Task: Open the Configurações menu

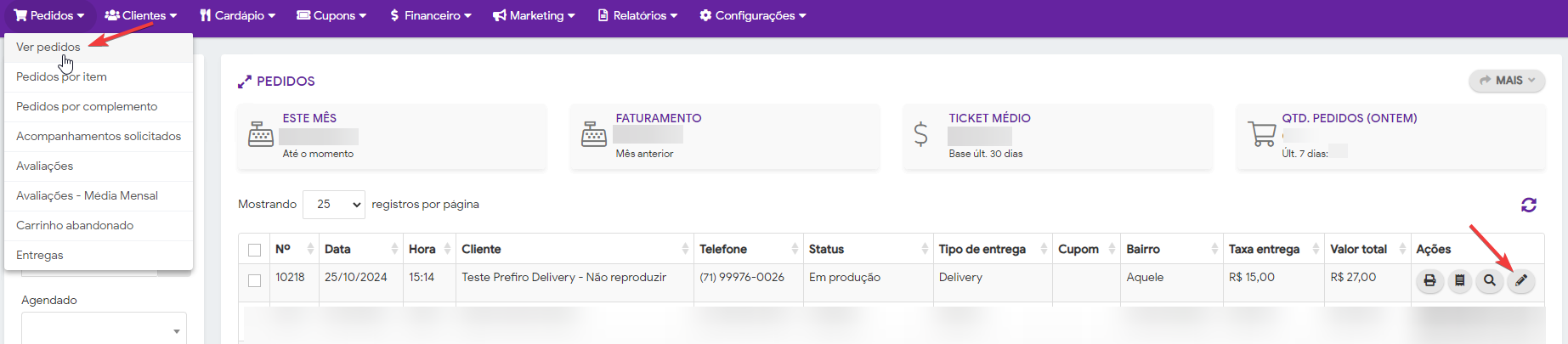Action: point(752,15)
